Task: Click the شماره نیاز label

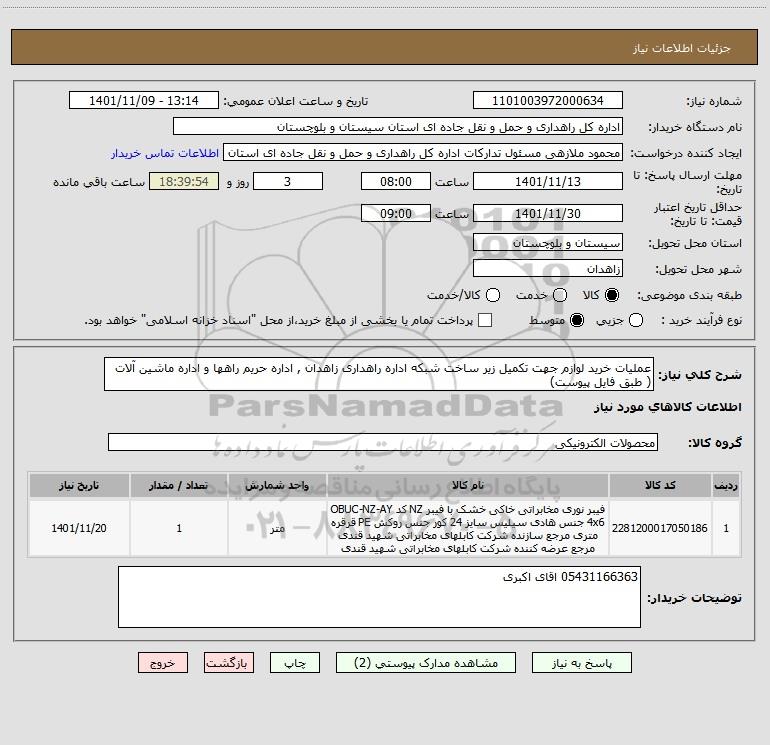Action: pos(714,102)
